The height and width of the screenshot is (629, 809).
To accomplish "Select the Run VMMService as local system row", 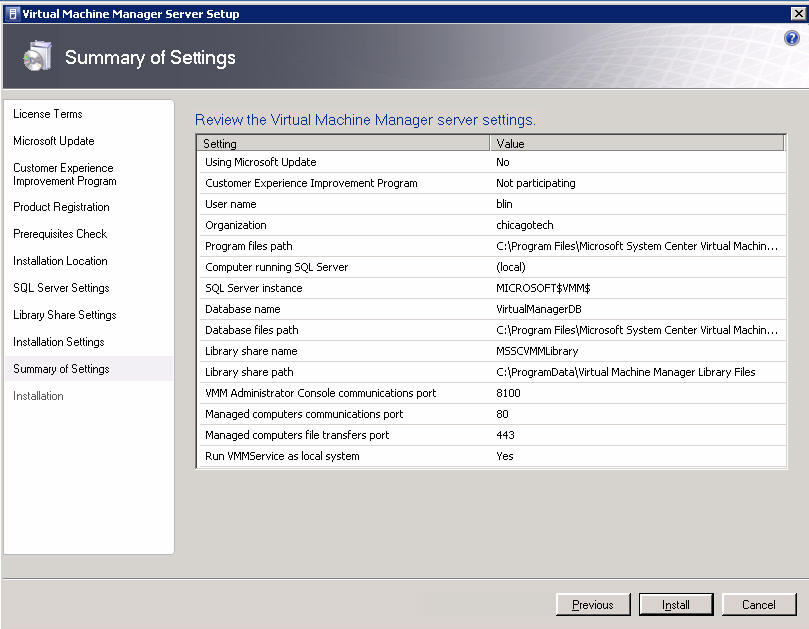I will (492, 456).
